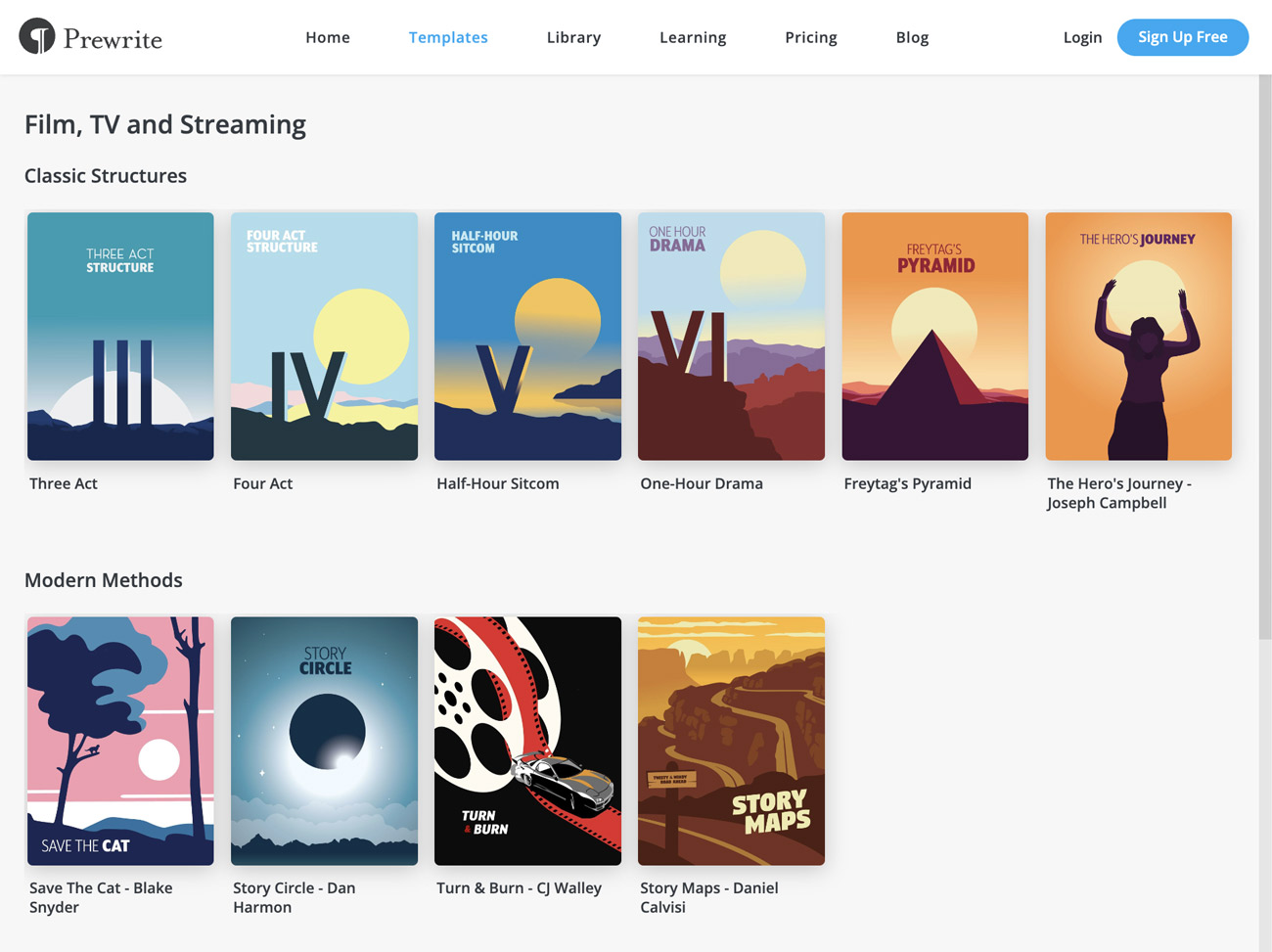Open the Library nav item
Viewport: 1272px width, 952px height.
tap(573, 37)
